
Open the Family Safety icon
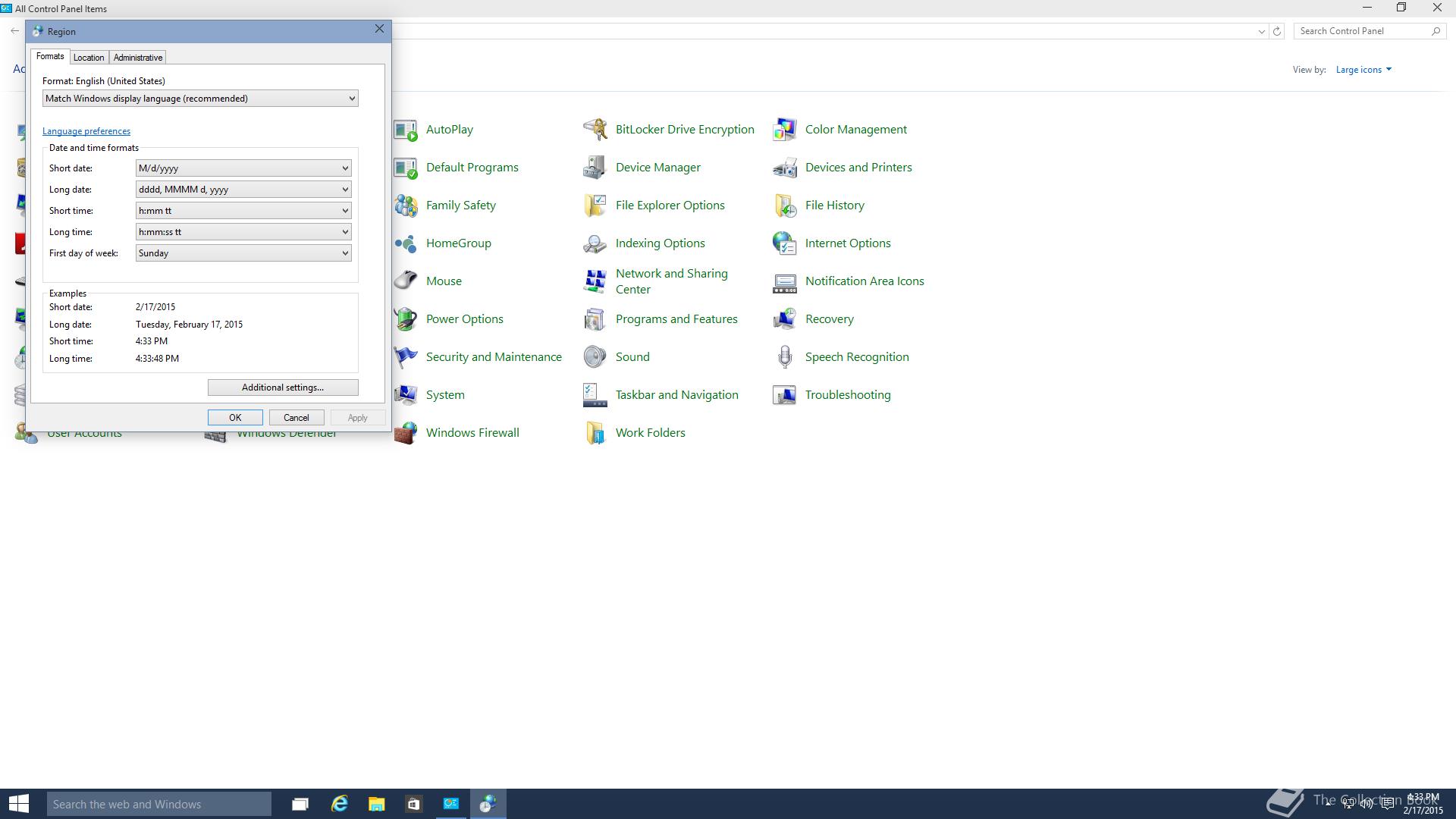406,206
